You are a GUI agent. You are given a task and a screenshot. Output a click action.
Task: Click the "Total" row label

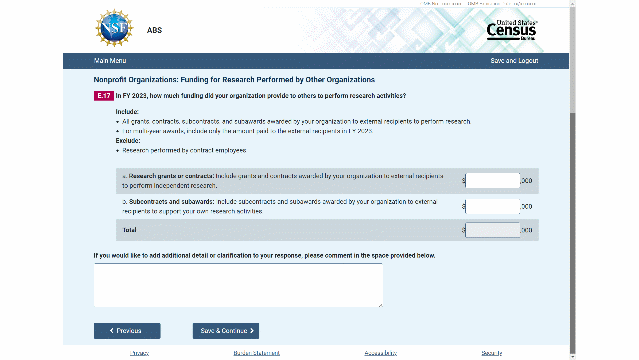click(x=130, y=230)
